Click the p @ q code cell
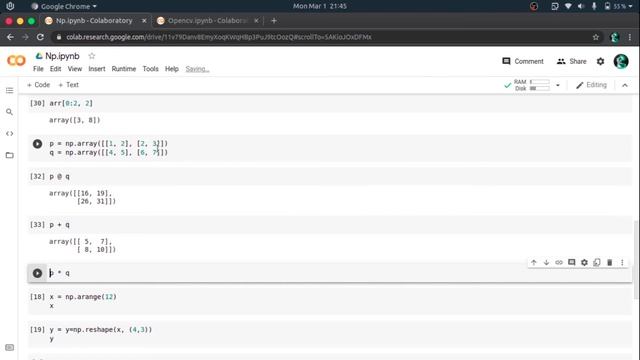The image size is (640, 360). [330, 176]
